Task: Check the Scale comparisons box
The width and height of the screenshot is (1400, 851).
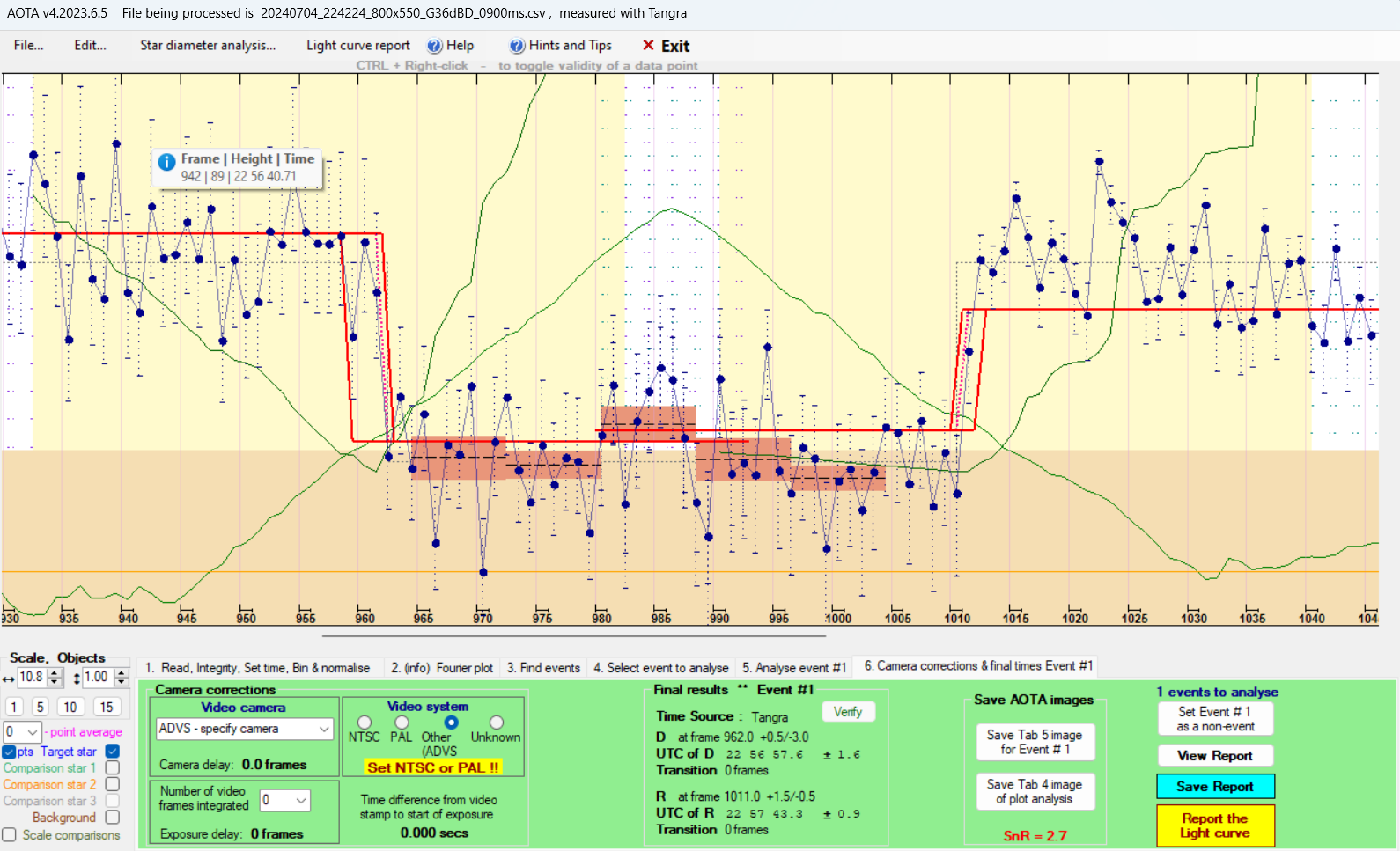Action: tap(10, 834)
